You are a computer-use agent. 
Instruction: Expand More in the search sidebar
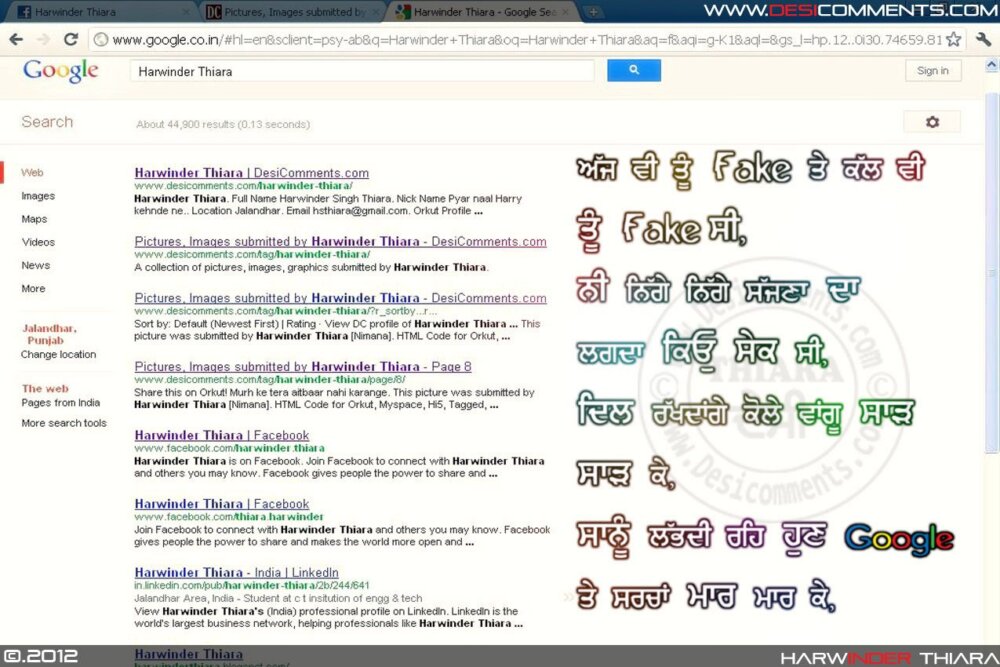pos(33,288)
